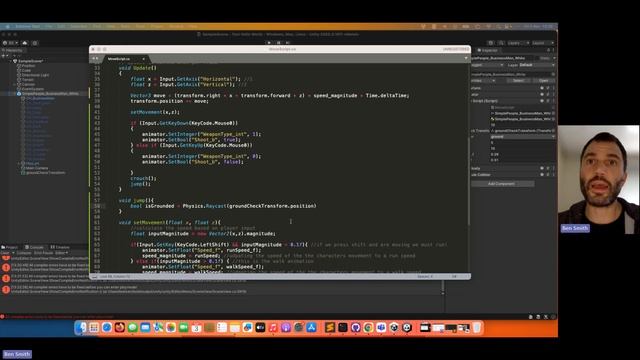Open the Layer Default dropdown in Inspector
640x360 pixels.
click(x=537, y=65)
